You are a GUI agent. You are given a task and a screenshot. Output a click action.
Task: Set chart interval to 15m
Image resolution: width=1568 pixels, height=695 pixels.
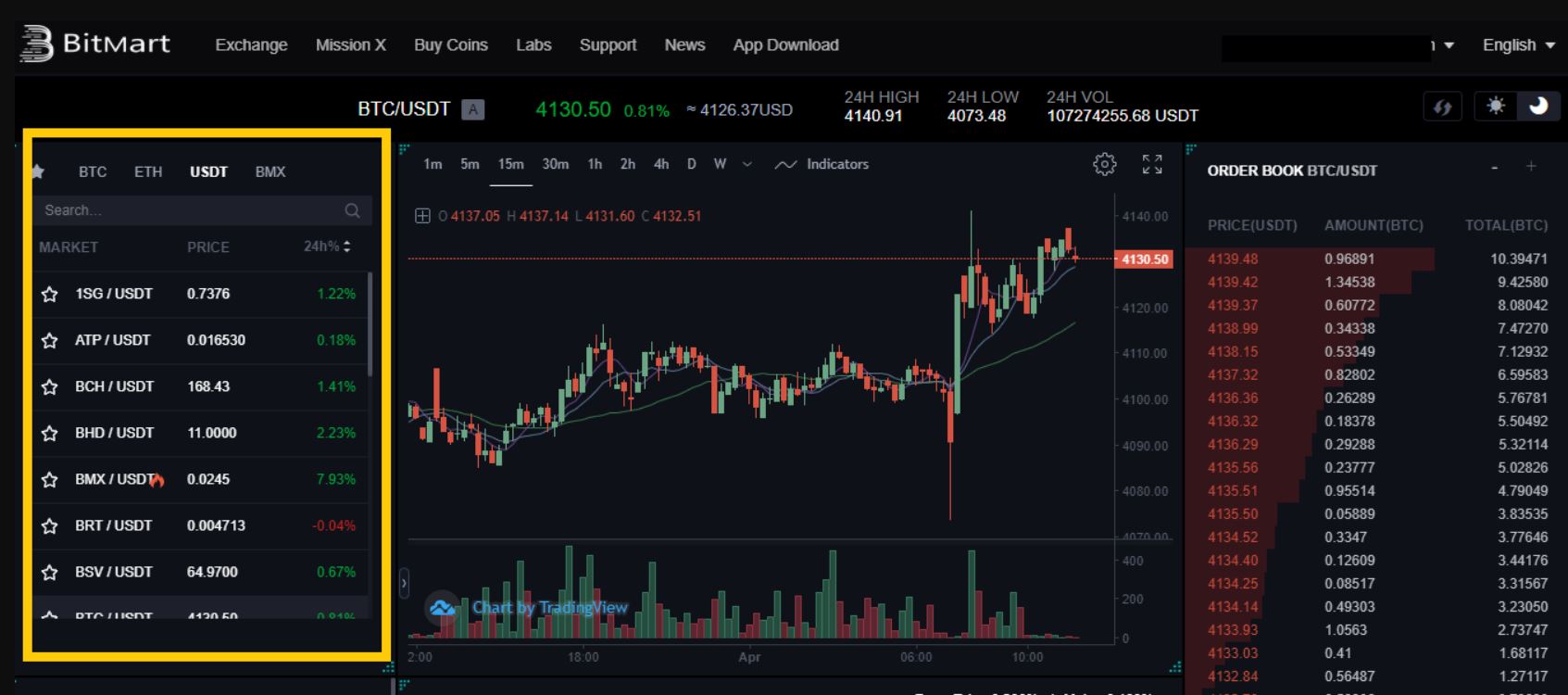tap(510, 164)
